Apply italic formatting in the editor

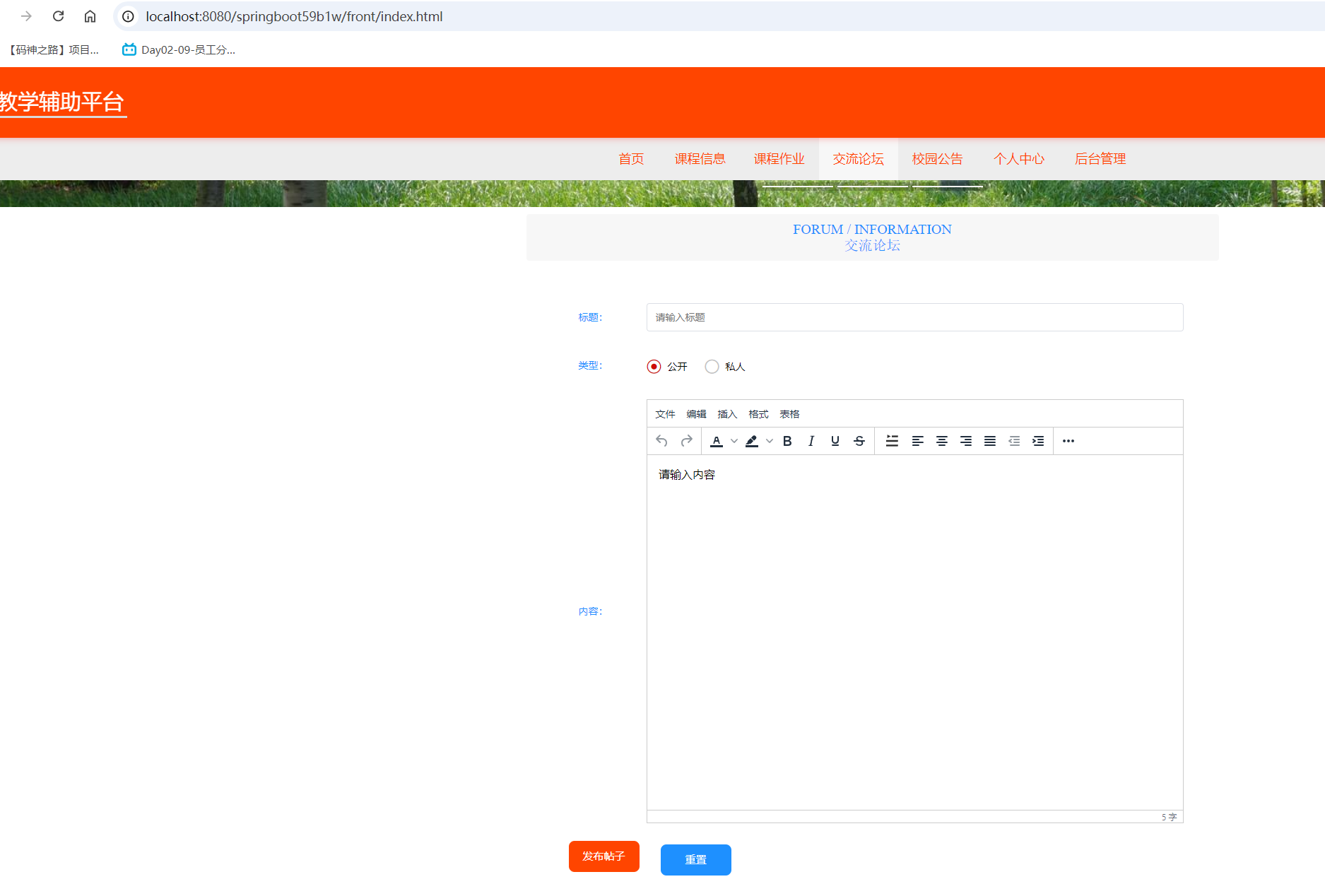(811, 441)
